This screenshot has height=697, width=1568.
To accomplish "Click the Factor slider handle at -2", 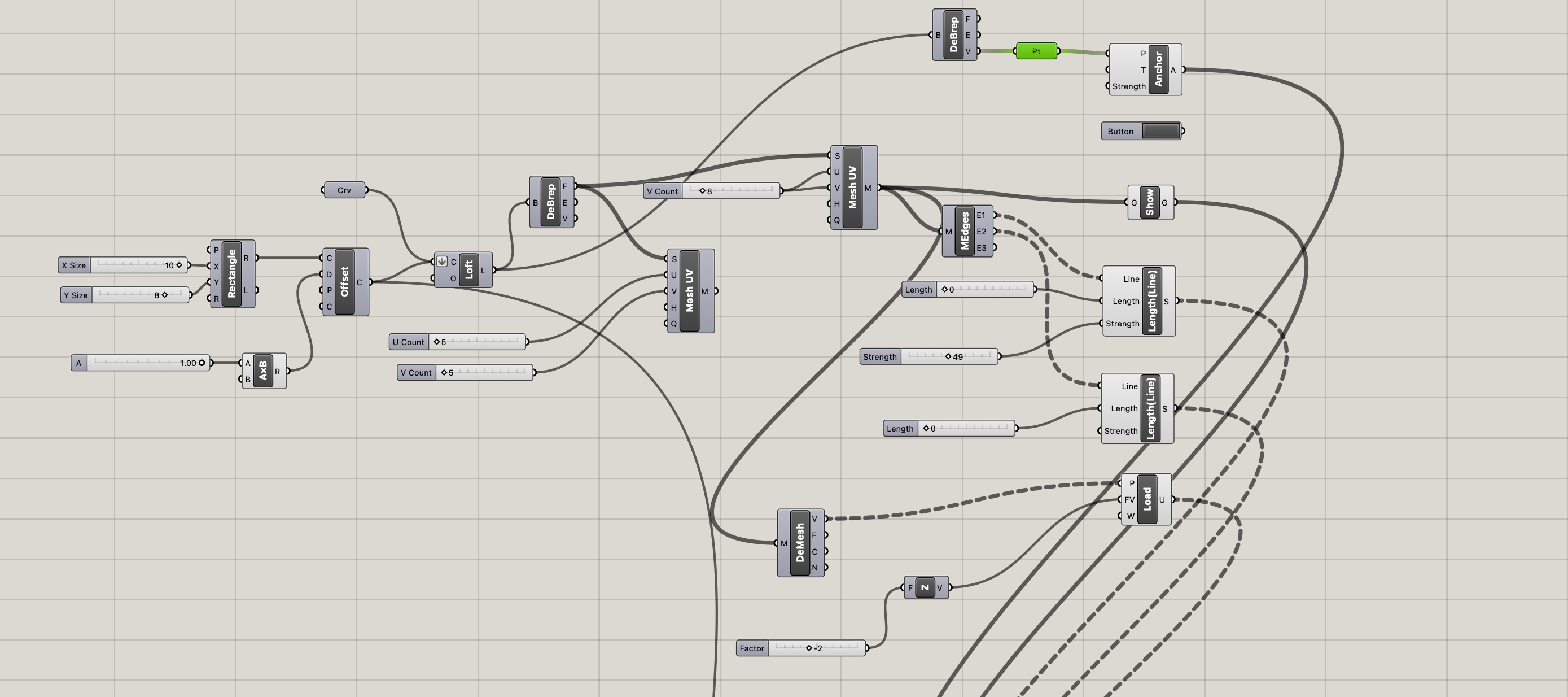I will click(x=809, y=648).
